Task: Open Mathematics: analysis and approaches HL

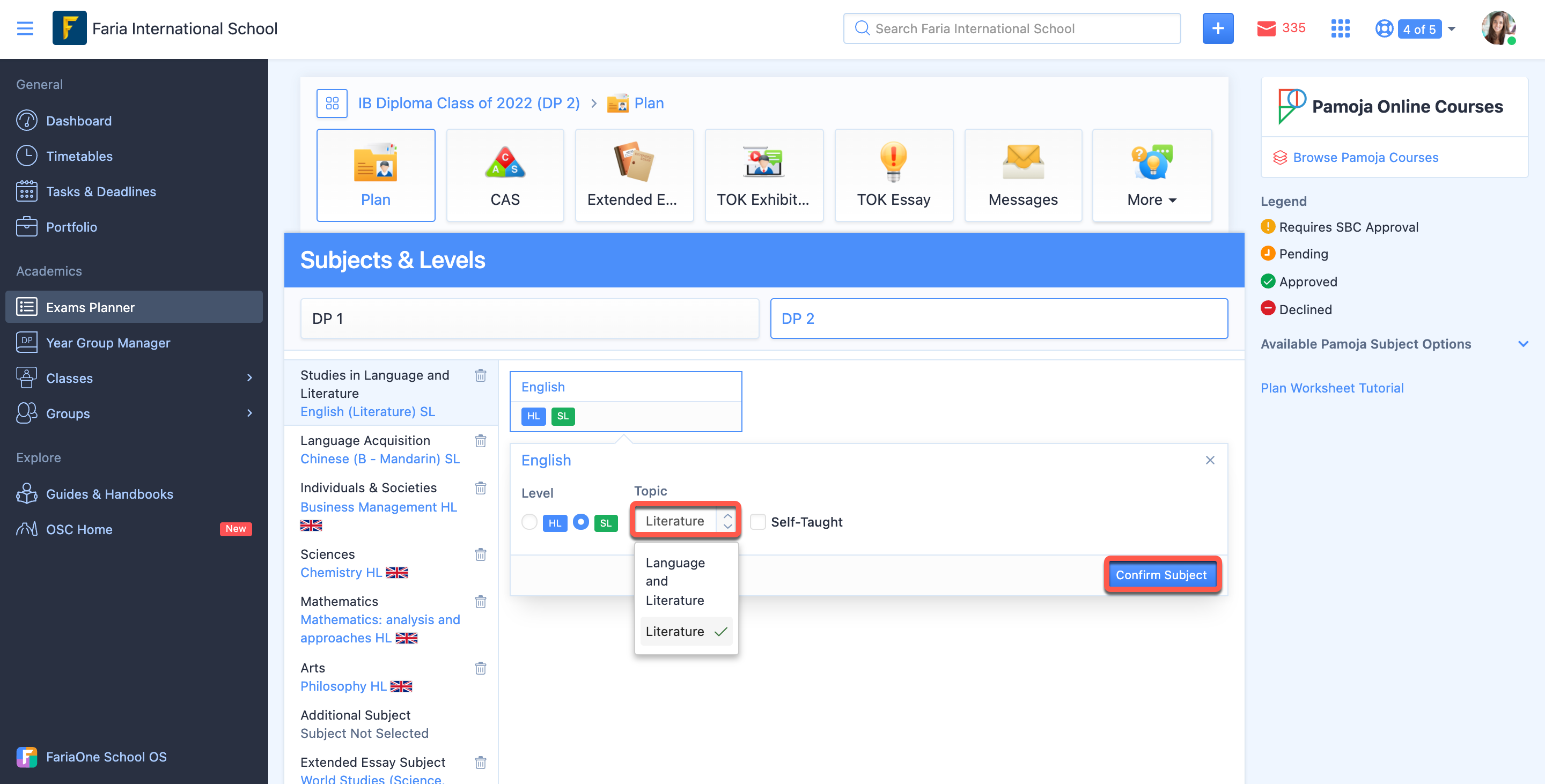Action: (380, 629)
